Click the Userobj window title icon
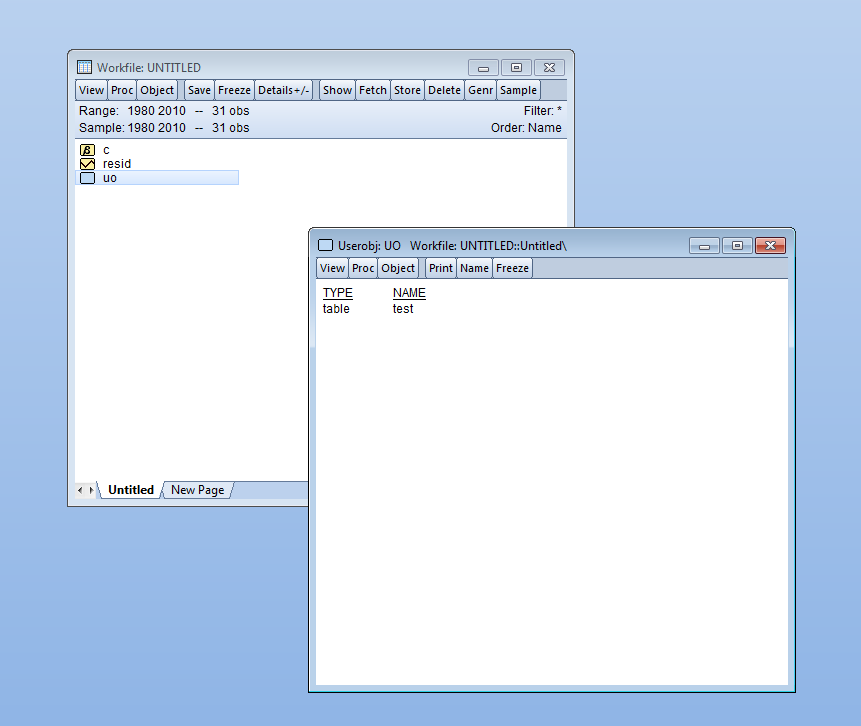 point(325,245)
